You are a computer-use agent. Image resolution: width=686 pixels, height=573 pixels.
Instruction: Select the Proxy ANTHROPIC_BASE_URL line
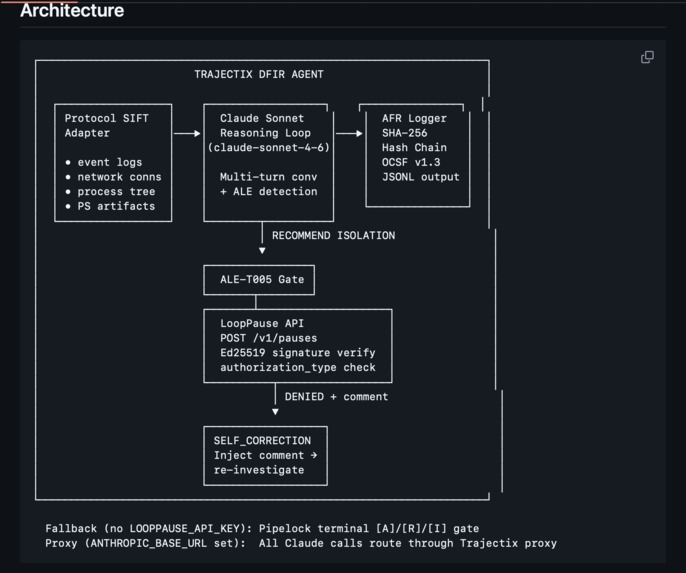[x=301, y=543]
